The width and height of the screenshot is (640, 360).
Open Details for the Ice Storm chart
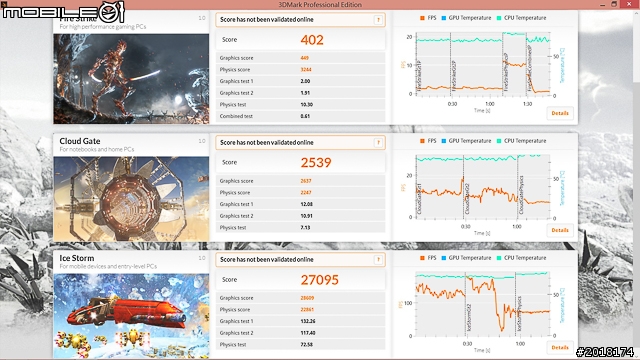(560, 347)
